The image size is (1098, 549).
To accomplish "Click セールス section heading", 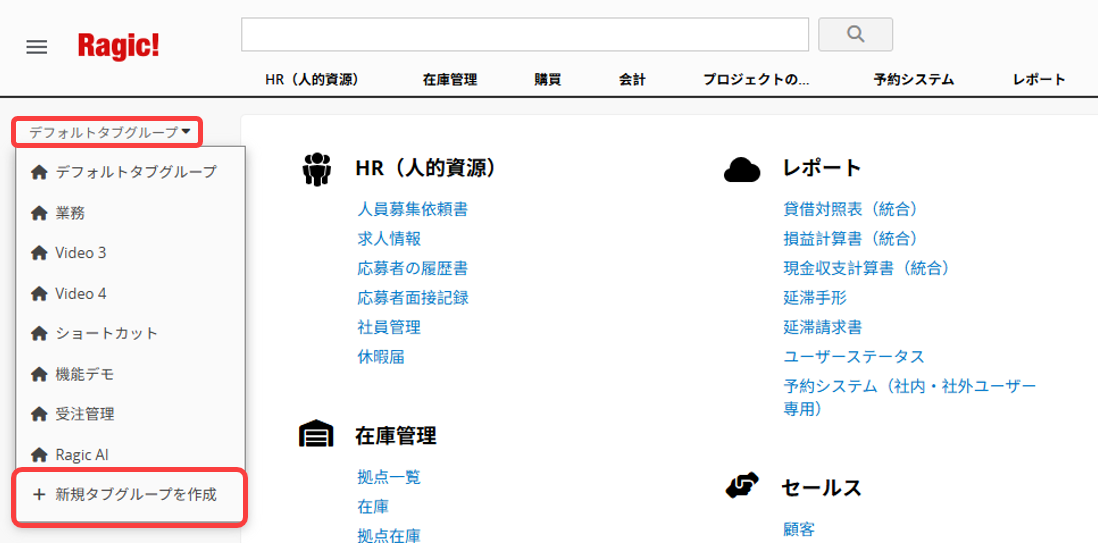I will pyautogui.click(x=821, y=488).
